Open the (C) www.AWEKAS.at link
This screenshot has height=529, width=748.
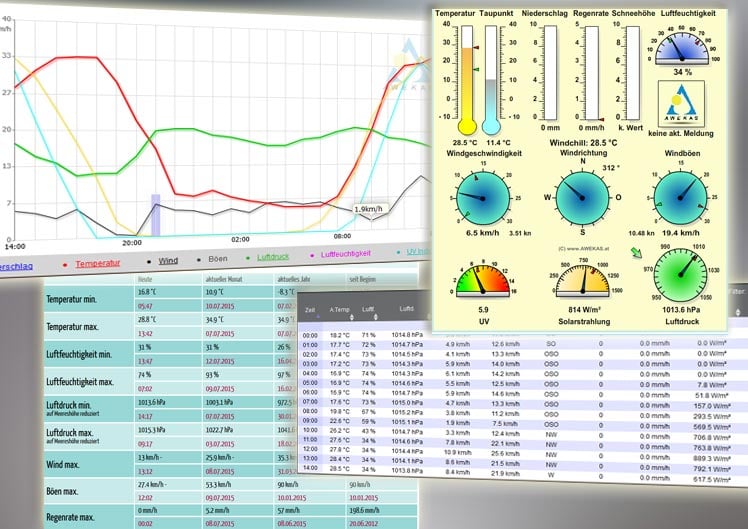pyautogui.click(x=583, y=249)
